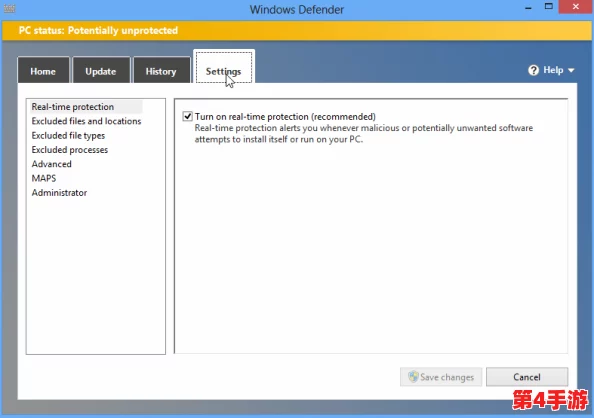Screen dimensions: 594x418
Task: Click the Cancel button
Action: (x=527, y=377)
